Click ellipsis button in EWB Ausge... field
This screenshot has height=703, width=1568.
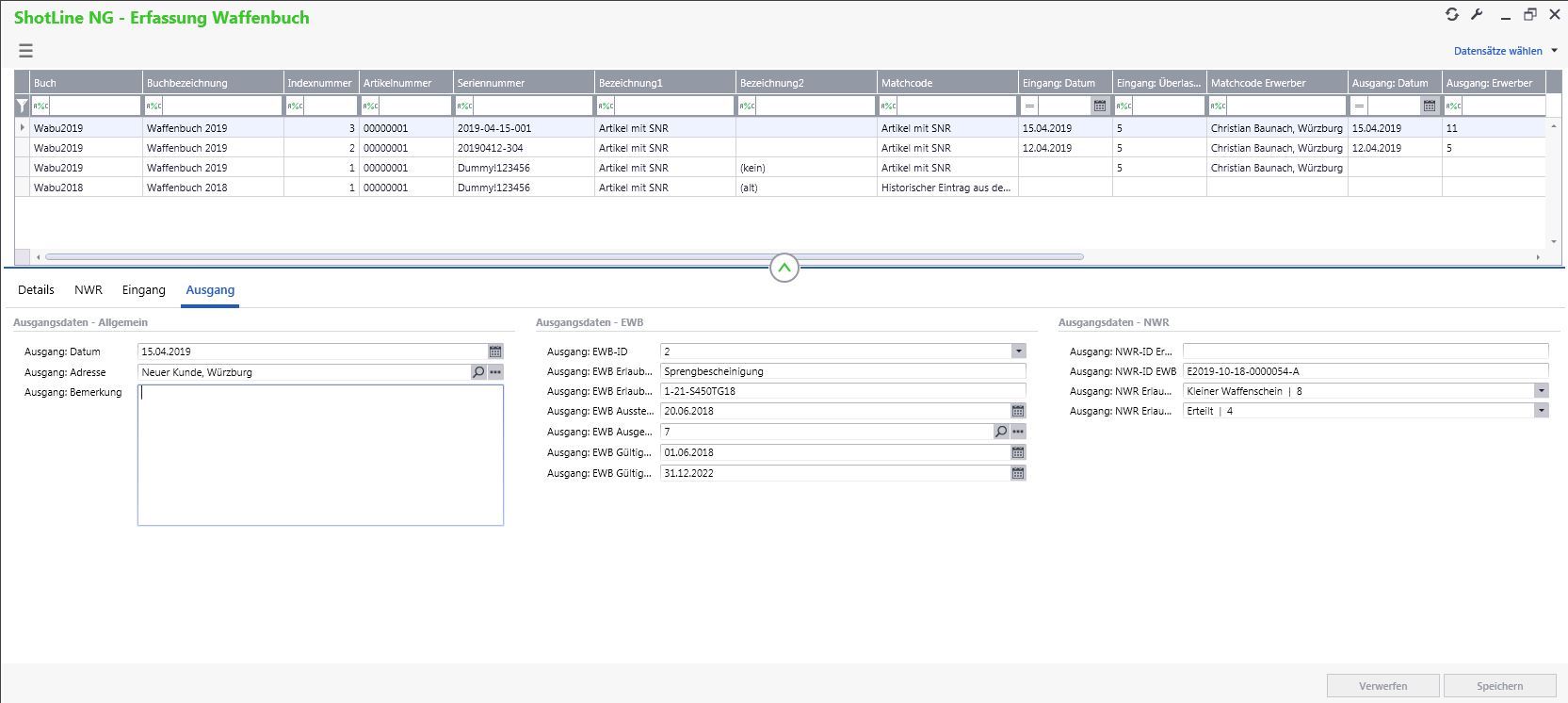coord(1018,432)
